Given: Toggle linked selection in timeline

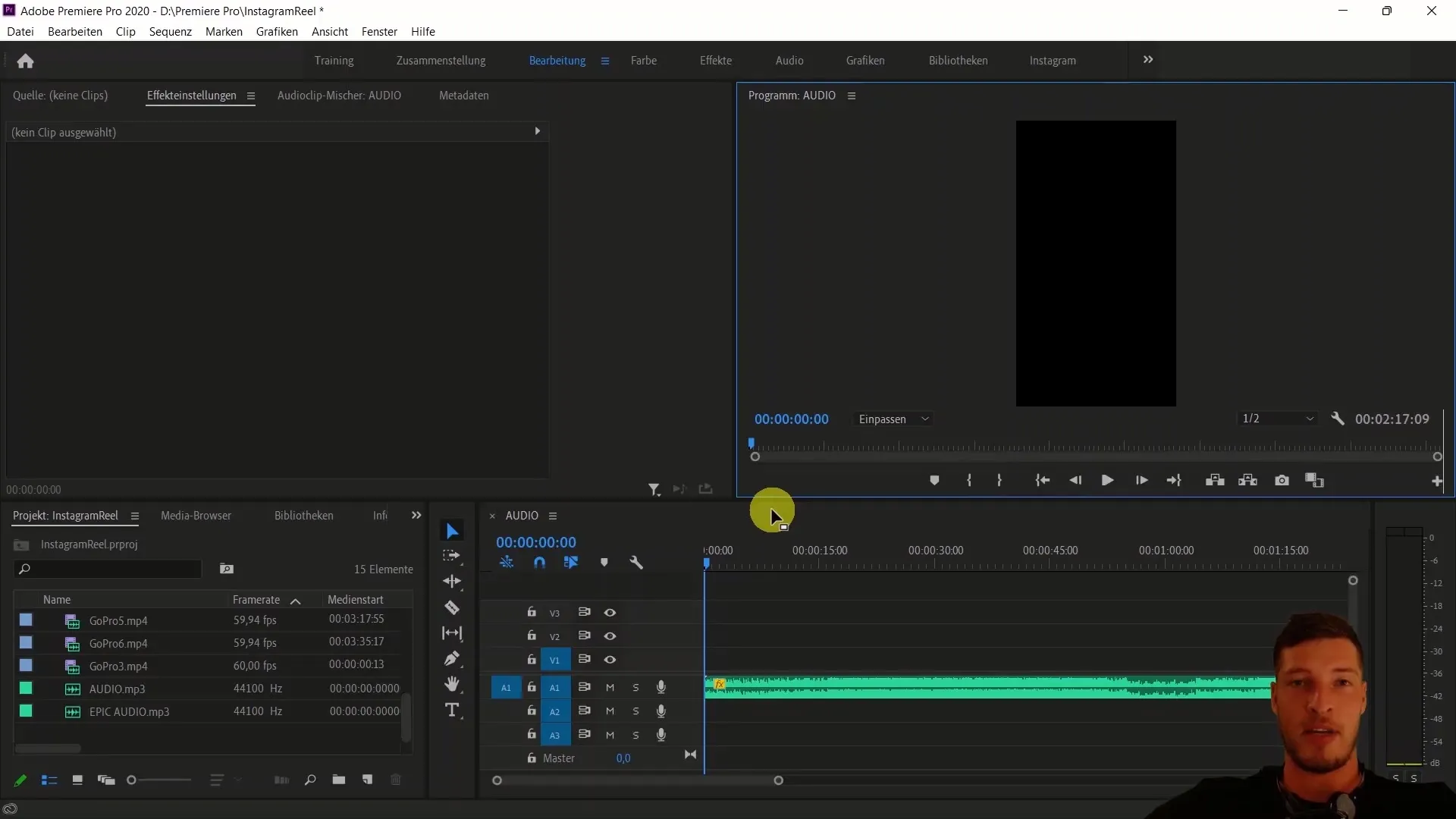Looking at the screenshot, I should point(571,563).
